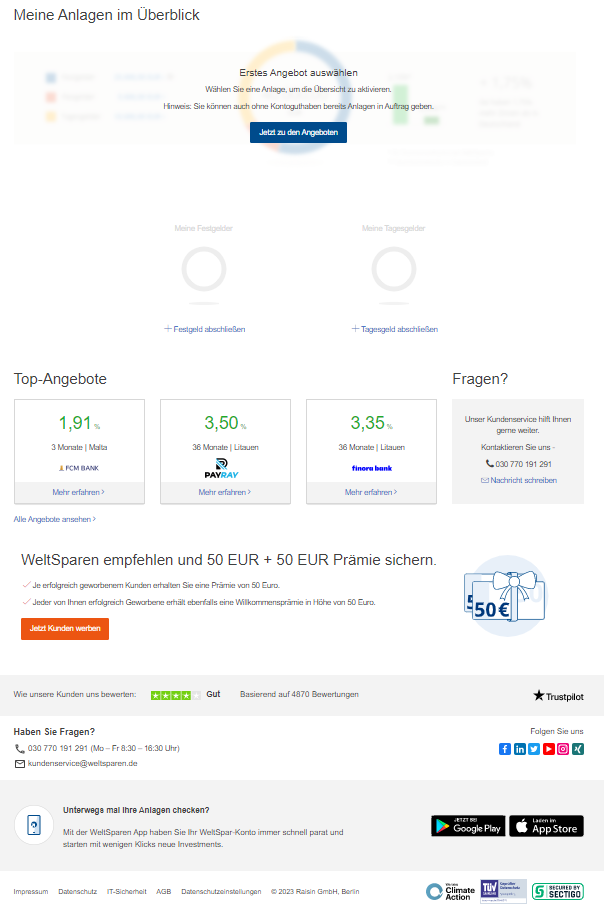This screenshot has height=910, width=604.
Task: Expand PayRay offer via Mehr erfahren
Action: coord(225,492)
